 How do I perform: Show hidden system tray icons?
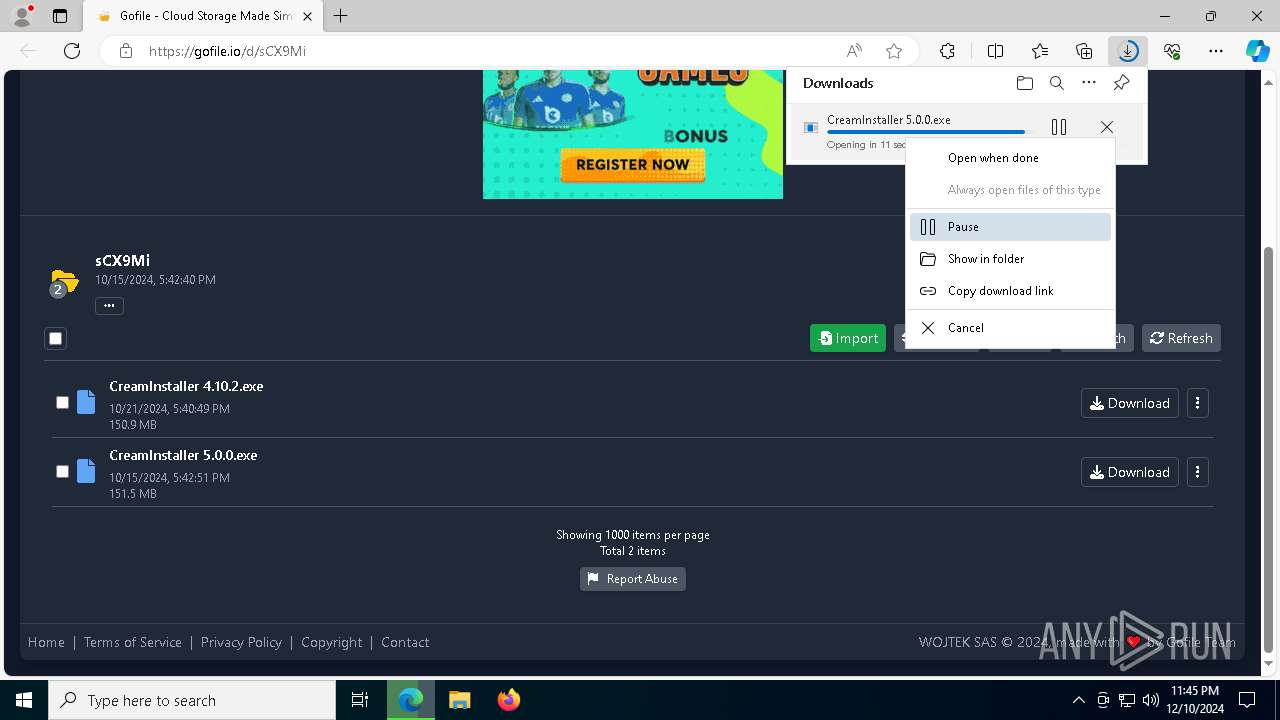(x=1078, y=700)
